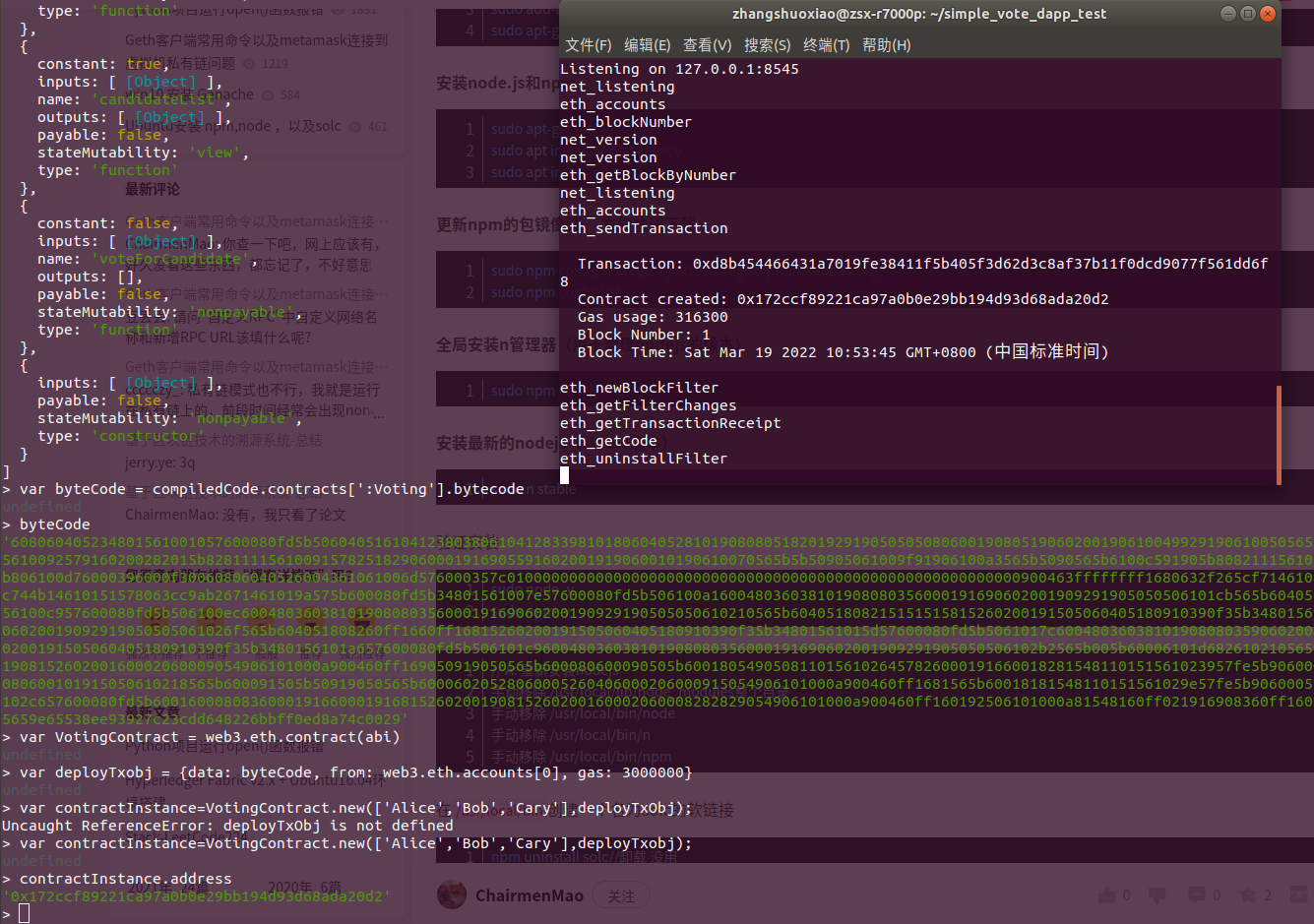Minimize the simple_vote_dapp_test terminal window
Viewport: 1314px width, 924px height.
click(1227, 14)
